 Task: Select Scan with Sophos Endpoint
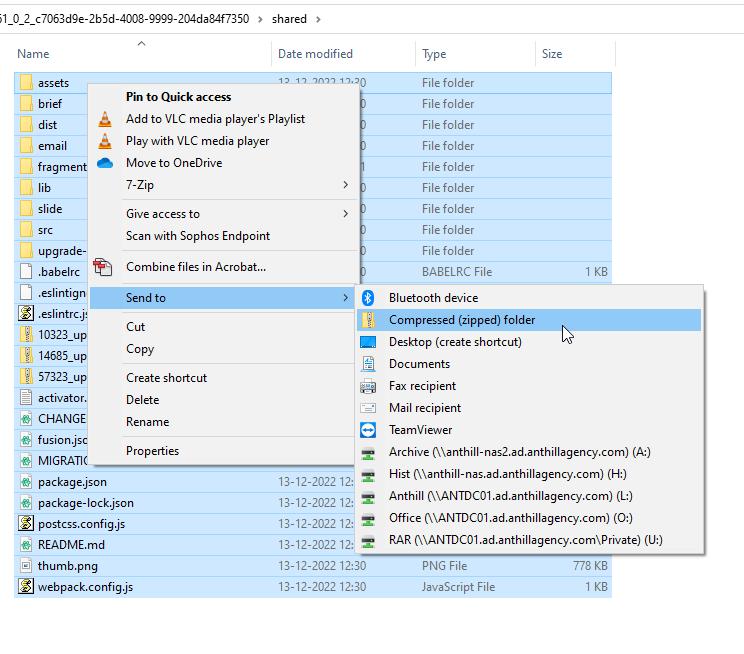point(197,236)
